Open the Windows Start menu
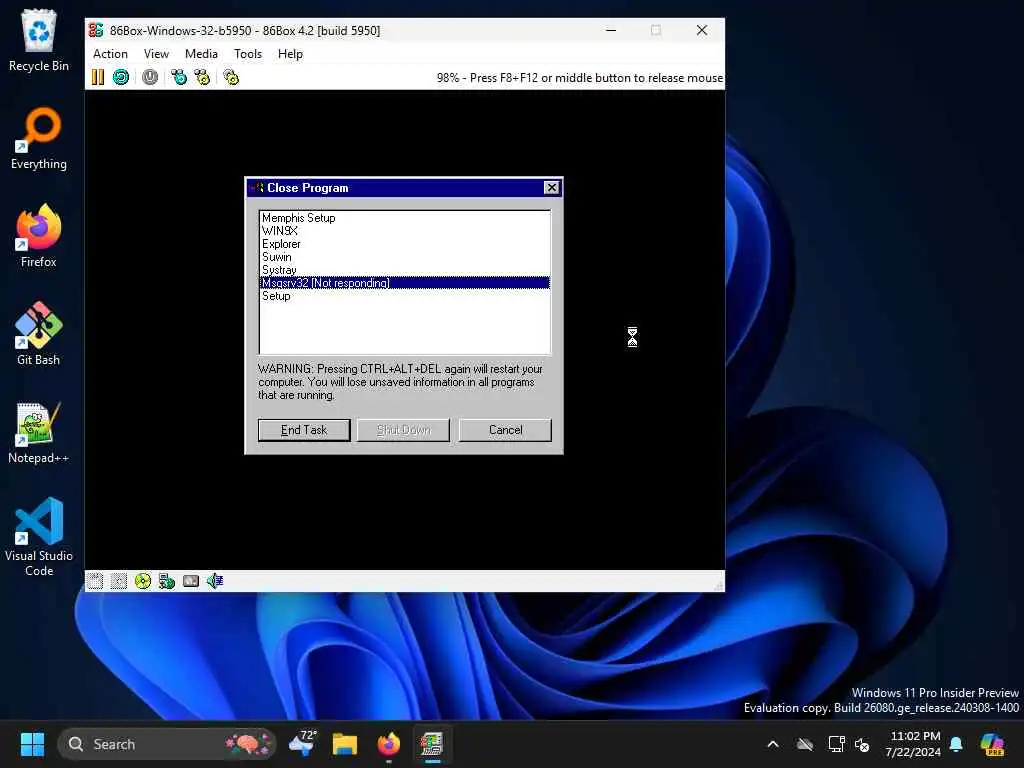 [32, 744]
